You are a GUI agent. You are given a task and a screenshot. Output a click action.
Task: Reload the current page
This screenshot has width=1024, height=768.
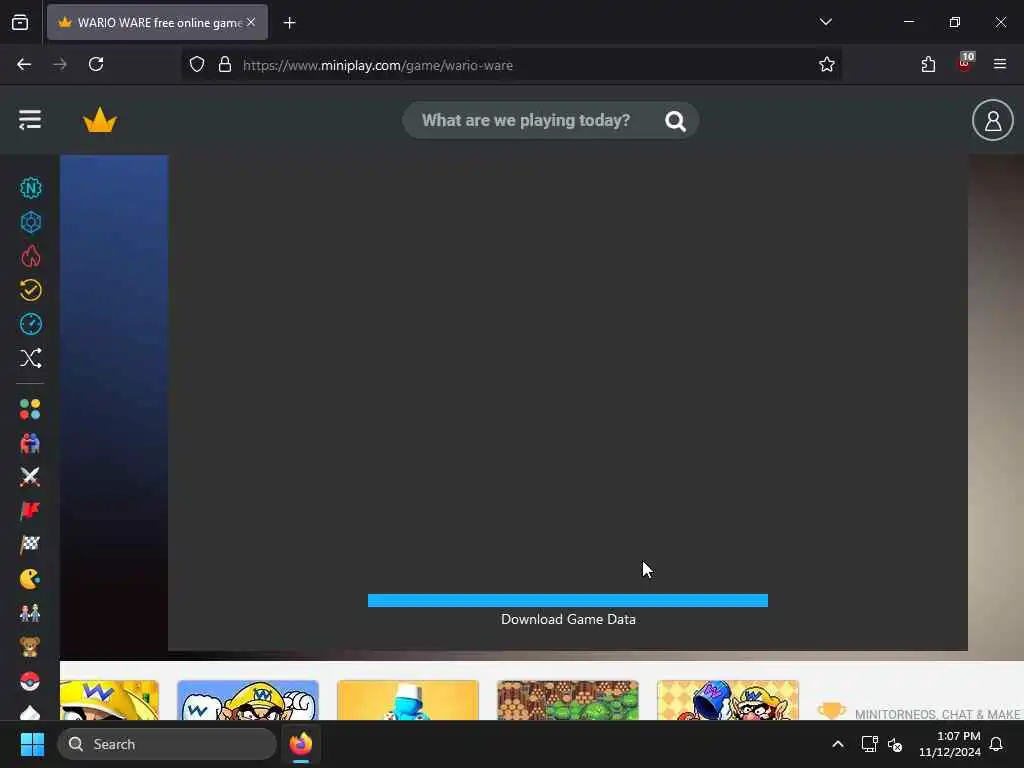tap(96, 65)
